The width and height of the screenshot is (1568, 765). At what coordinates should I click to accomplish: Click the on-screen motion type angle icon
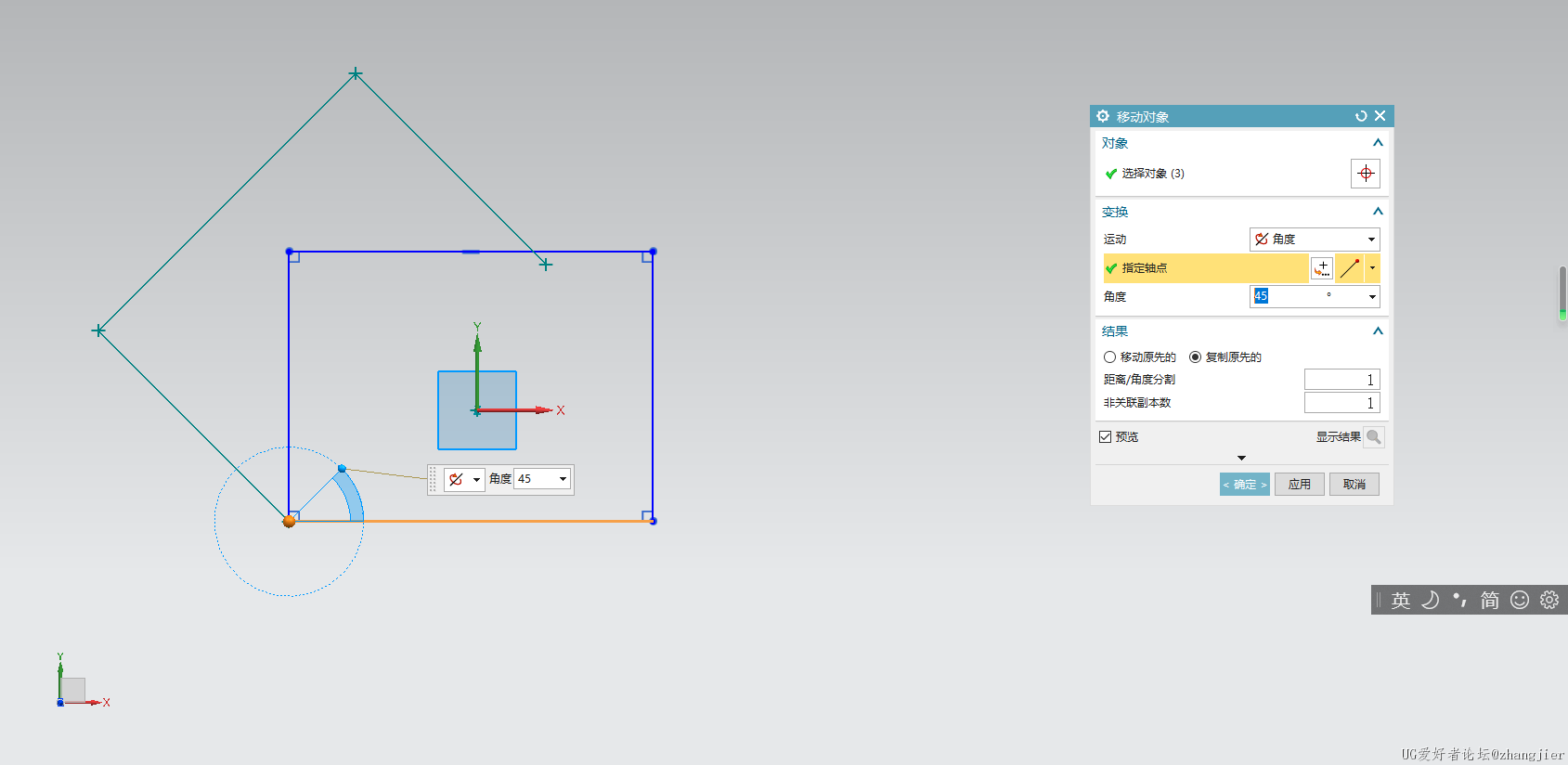point(456,479)
